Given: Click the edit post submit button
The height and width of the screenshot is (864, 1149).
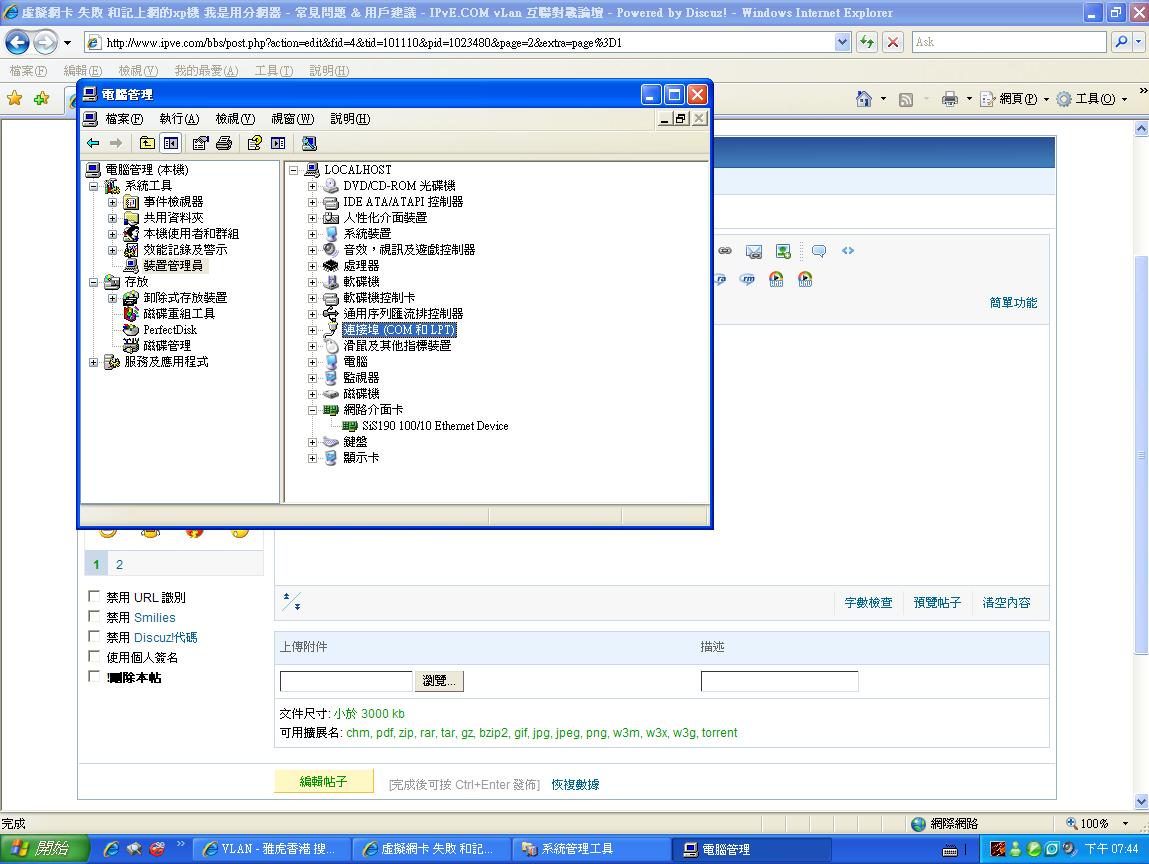Looking at the screenshot, I should [x=324, y=781].
